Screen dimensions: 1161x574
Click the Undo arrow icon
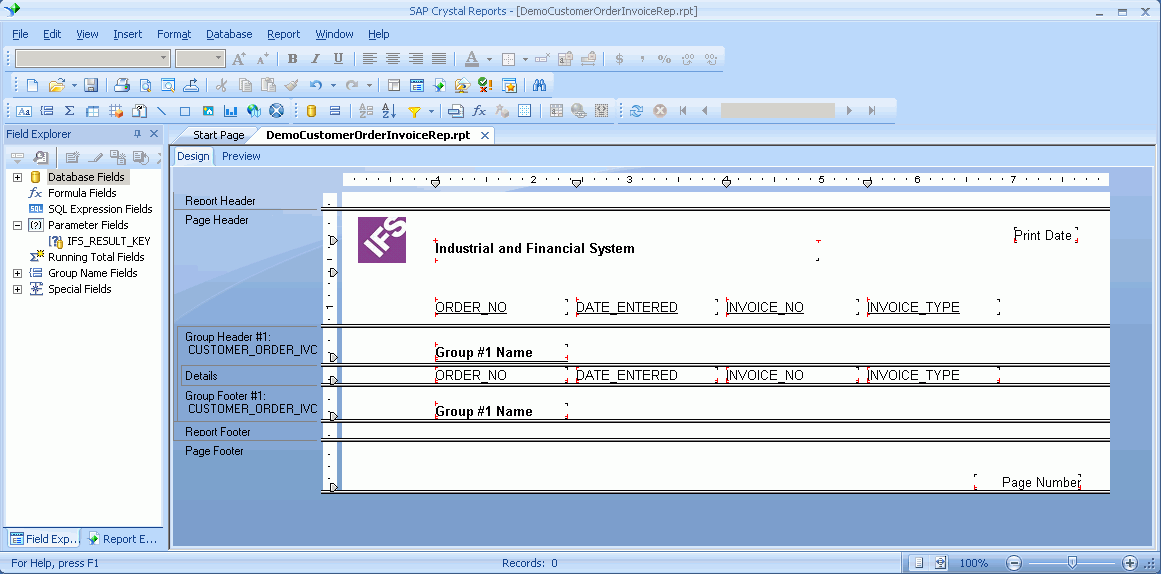pyautogui.click(x=316, y=85)
